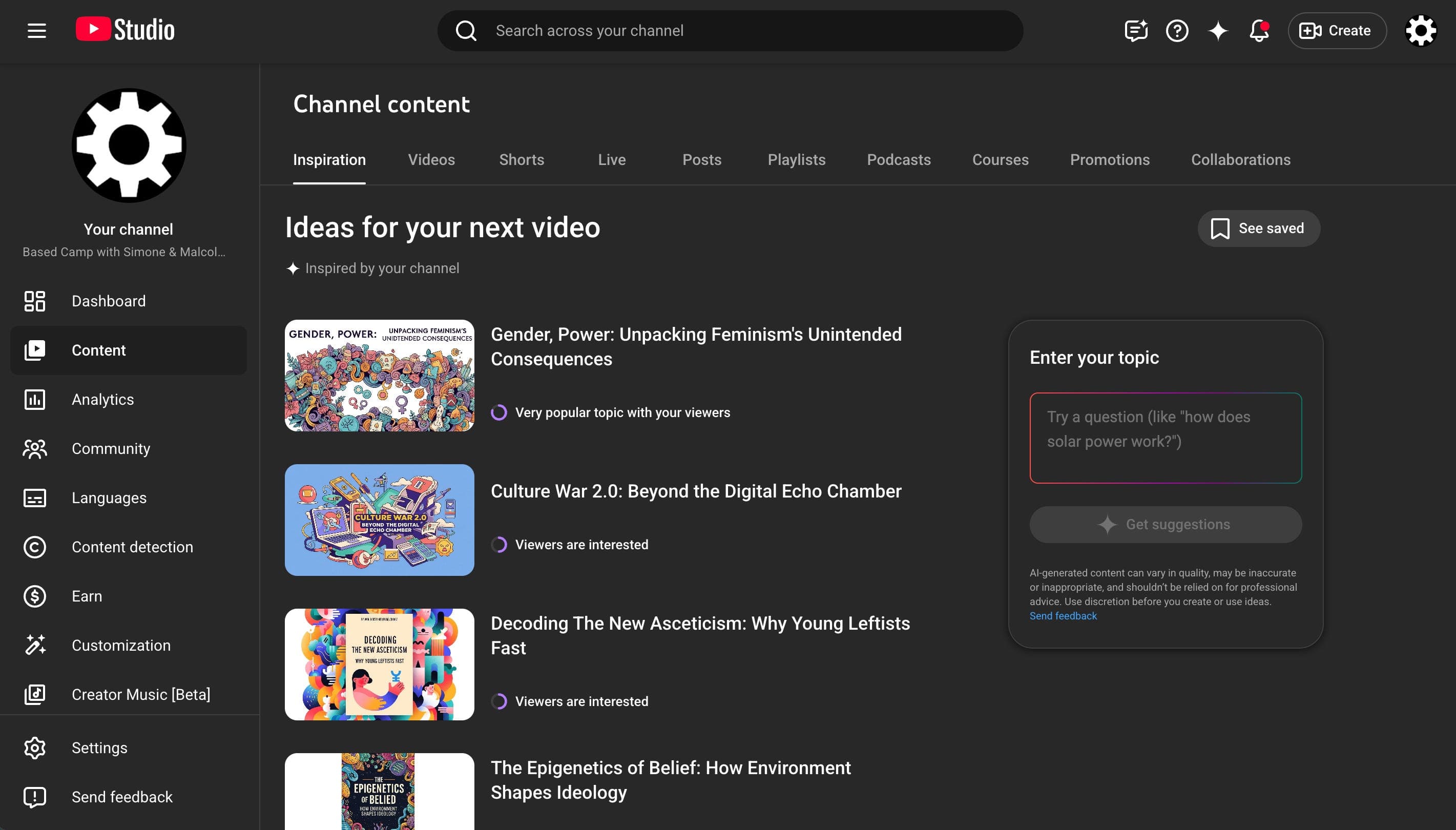The image size is (1456, 830).
Task: Open the help question mark icon
Action: click(1177, 31)
